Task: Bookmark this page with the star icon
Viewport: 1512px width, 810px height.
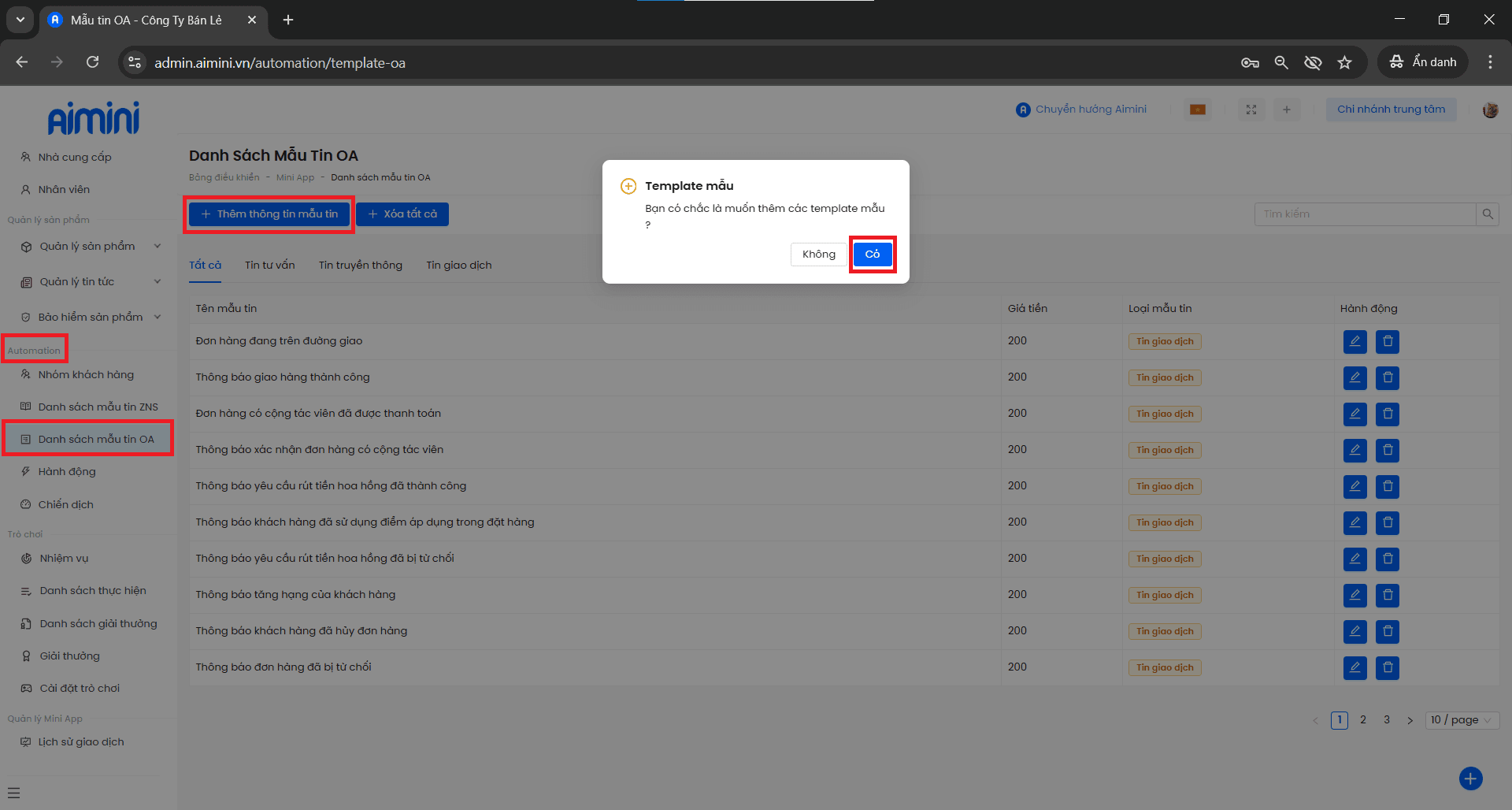Action: click(1344, 62)
